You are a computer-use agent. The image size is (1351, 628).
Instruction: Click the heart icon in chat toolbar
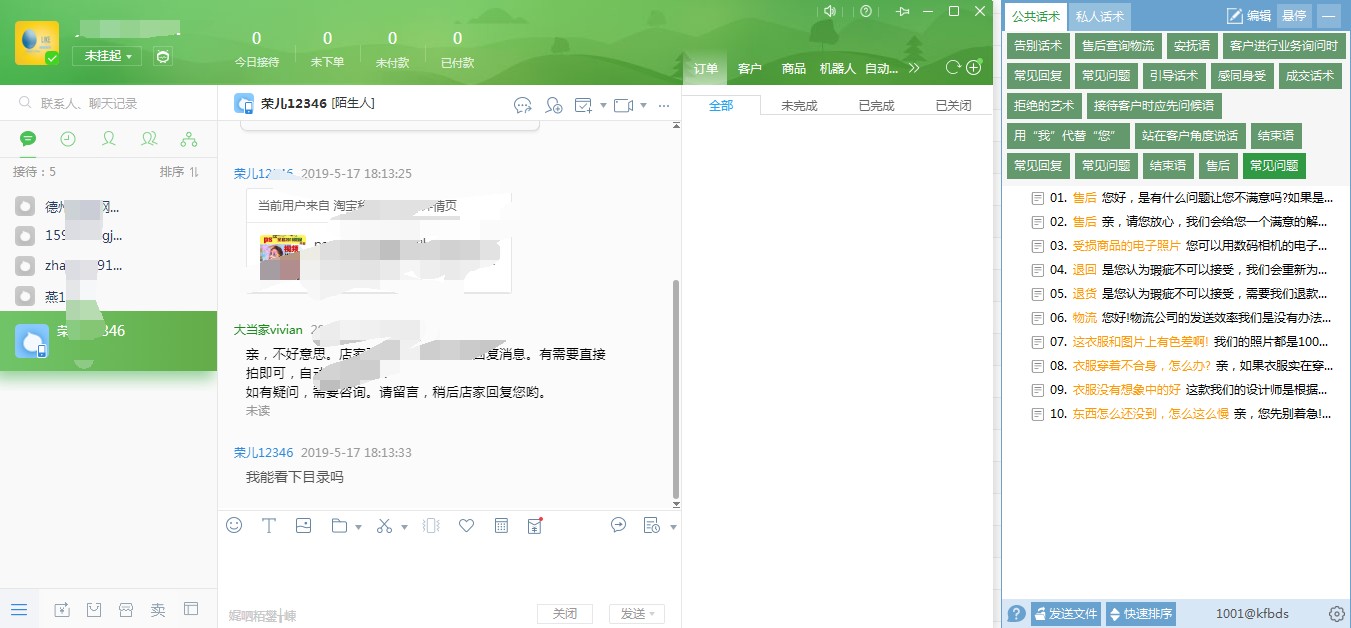tap(466, 525)
